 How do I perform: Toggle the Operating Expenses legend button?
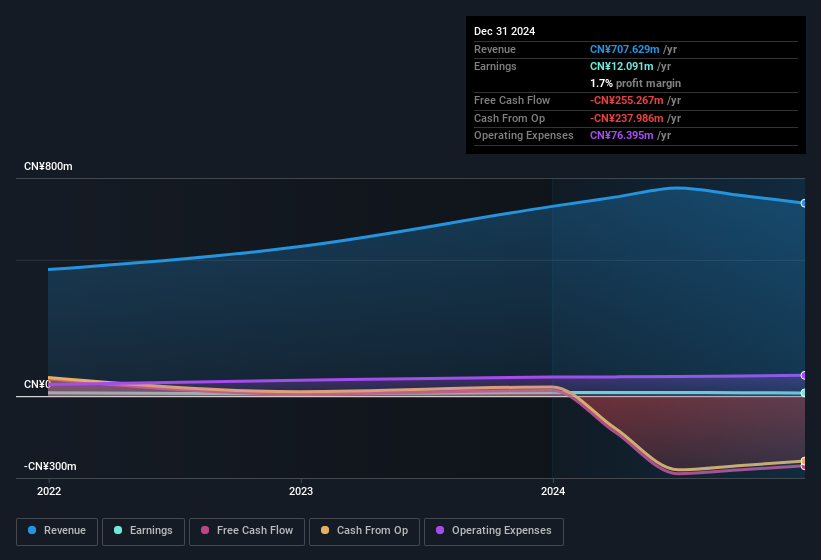[x=494, y=531]
